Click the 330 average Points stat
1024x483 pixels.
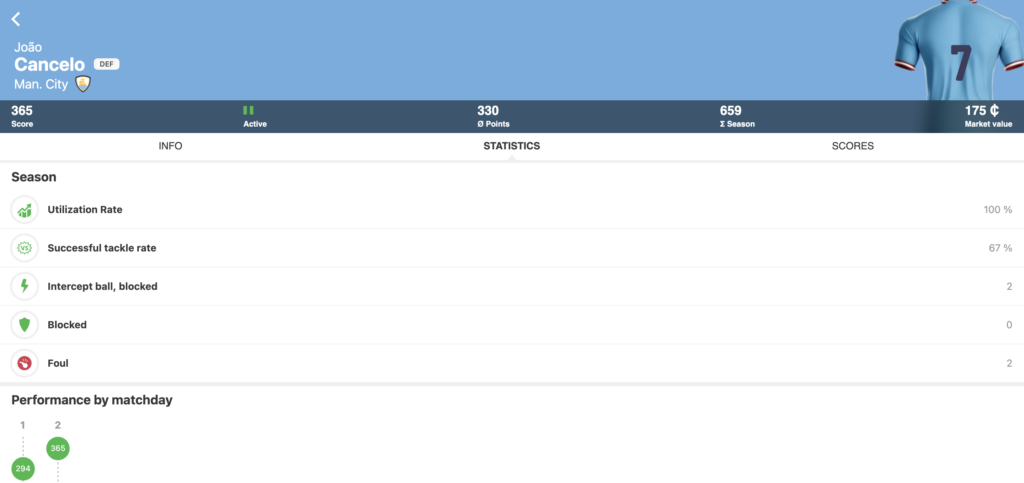click(487, 111)
